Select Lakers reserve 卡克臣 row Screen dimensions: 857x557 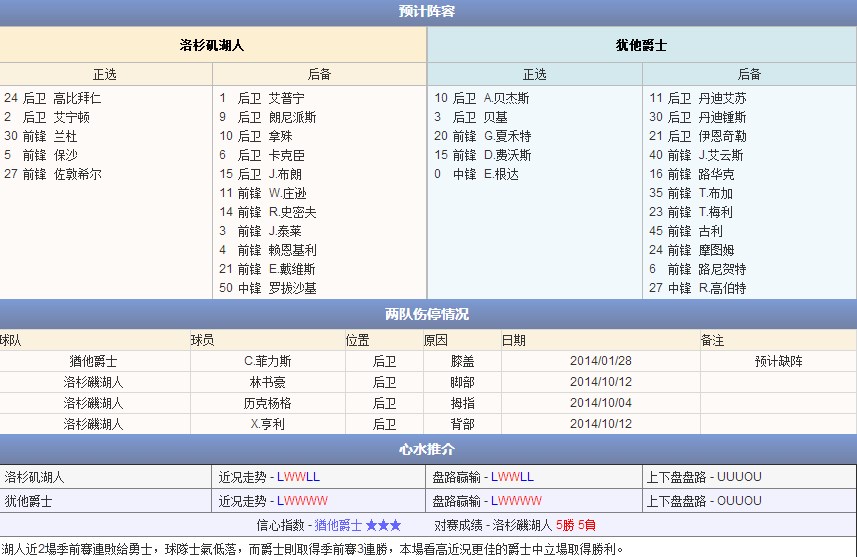point(262,155)
